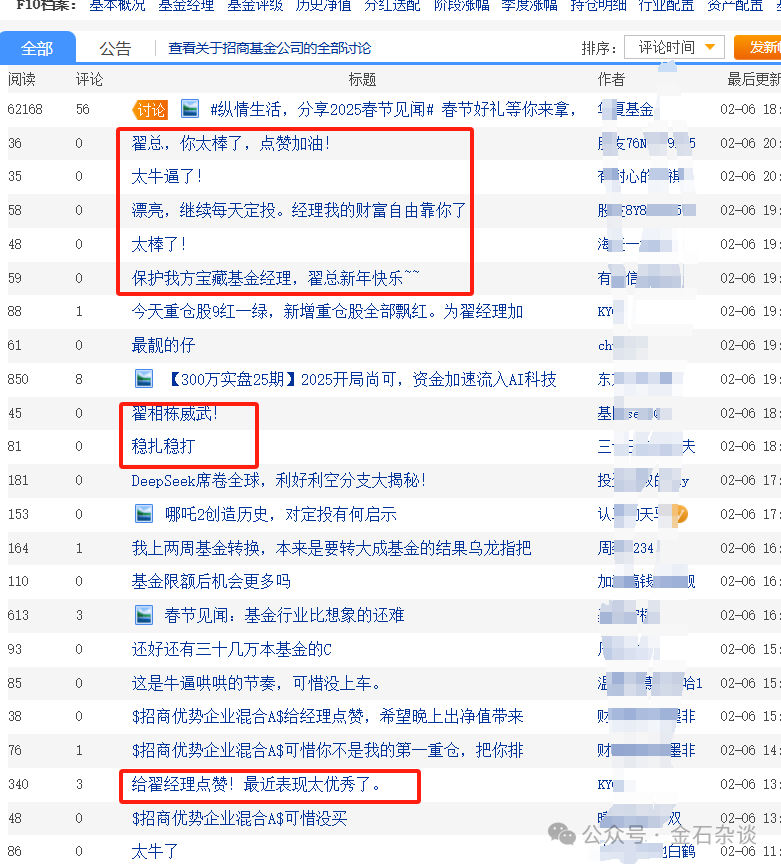Image resolution: width=781 pixels, height=865 pixels.
Task: Click comment count 56
Action: [83, 109]
